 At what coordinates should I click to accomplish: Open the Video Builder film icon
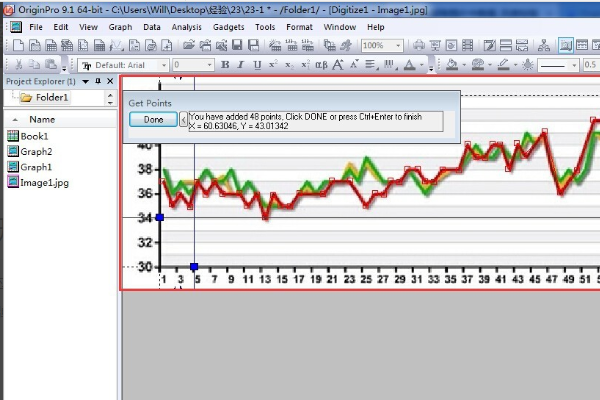coord(468,45)
